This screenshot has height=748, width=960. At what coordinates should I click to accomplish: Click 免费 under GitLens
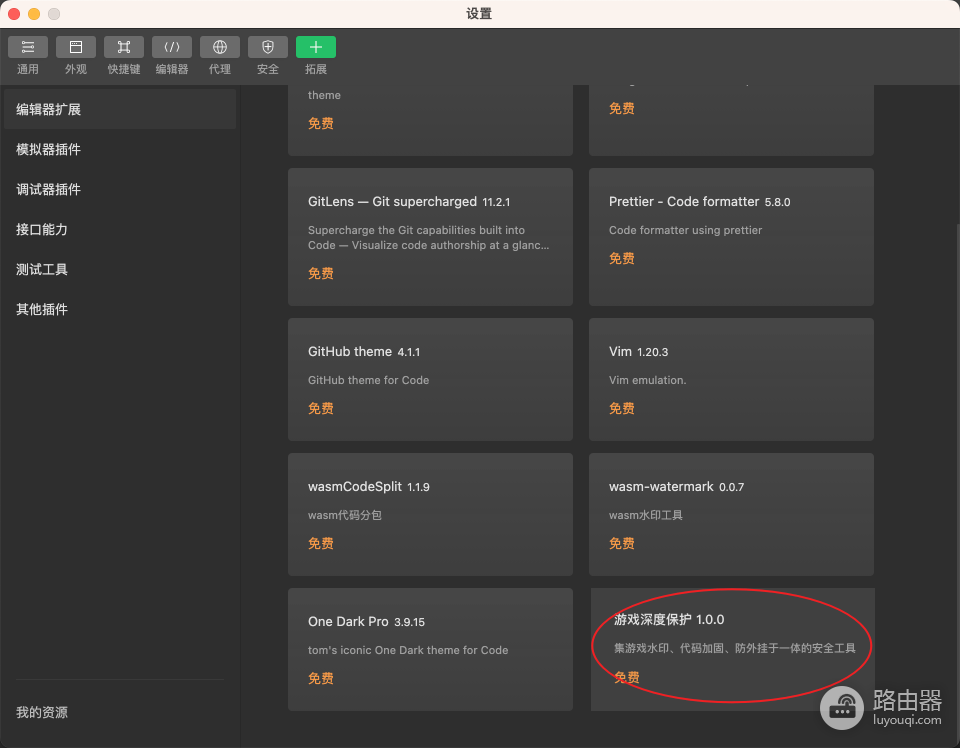321,274
